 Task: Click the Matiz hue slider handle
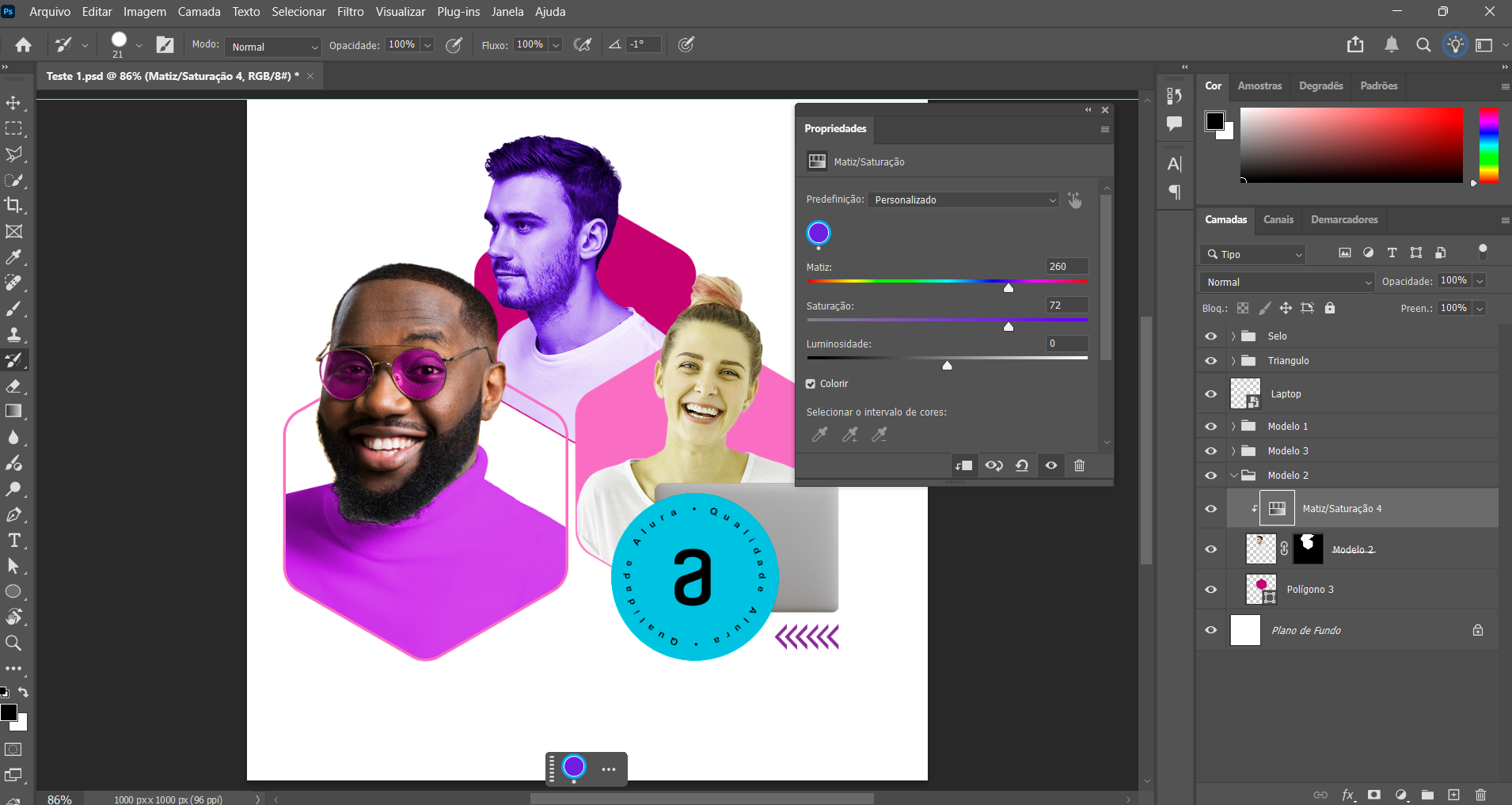tap(1009, 287)
